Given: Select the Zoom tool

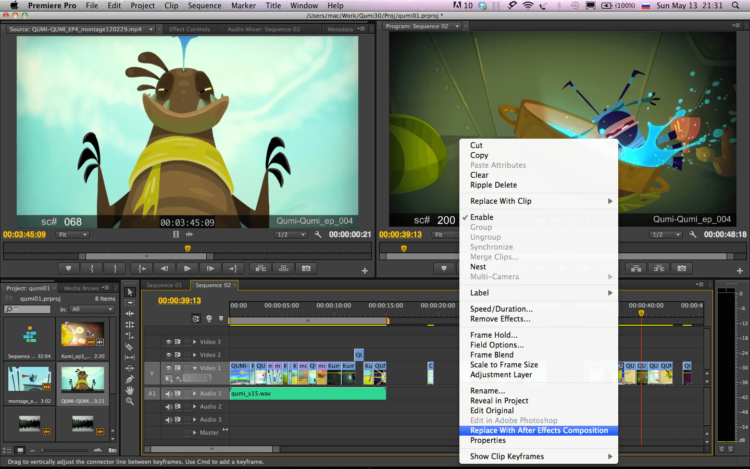Looking at the screenshot, I should 130,402.
